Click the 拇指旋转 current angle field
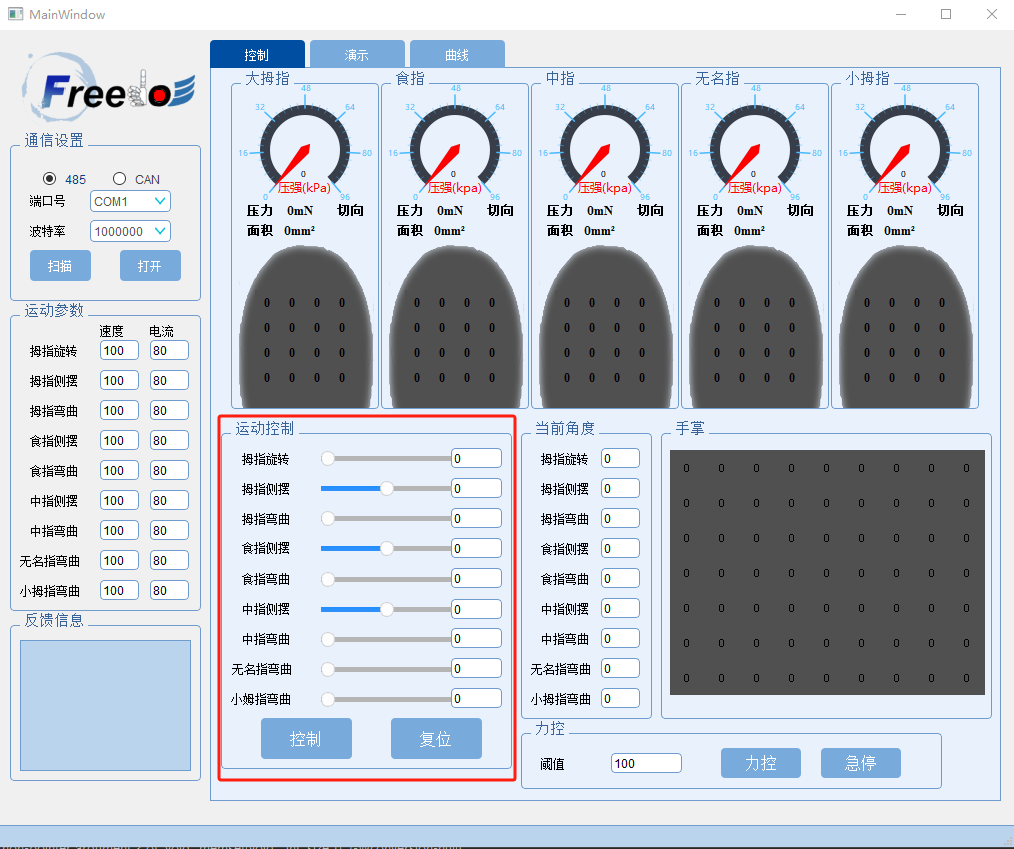The image size is (1014, 849). [x=620, y=458]
